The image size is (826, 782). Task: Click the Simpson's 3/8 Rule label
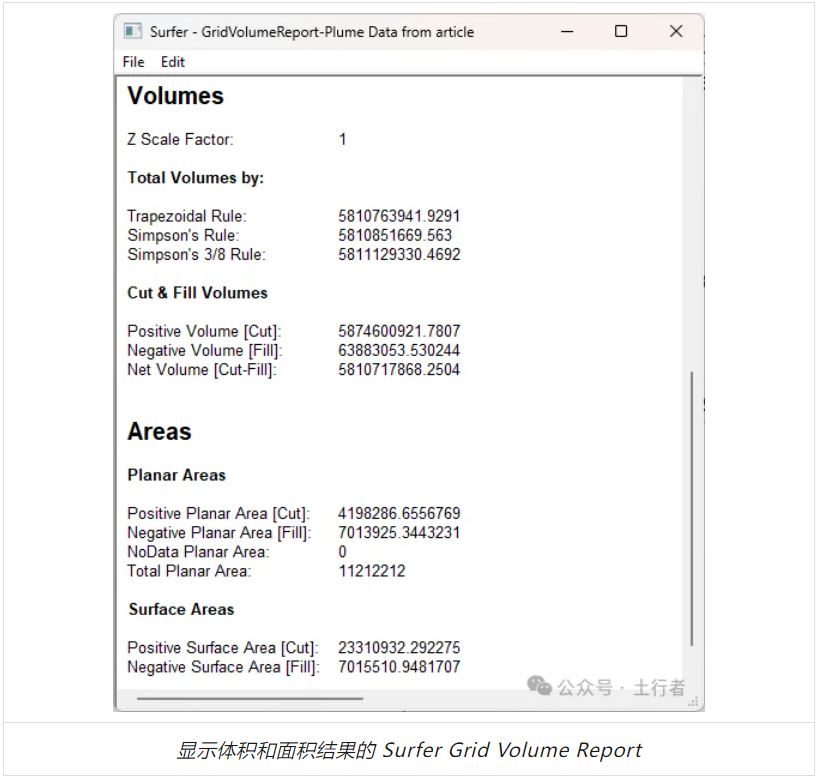[x=196, y=255]
